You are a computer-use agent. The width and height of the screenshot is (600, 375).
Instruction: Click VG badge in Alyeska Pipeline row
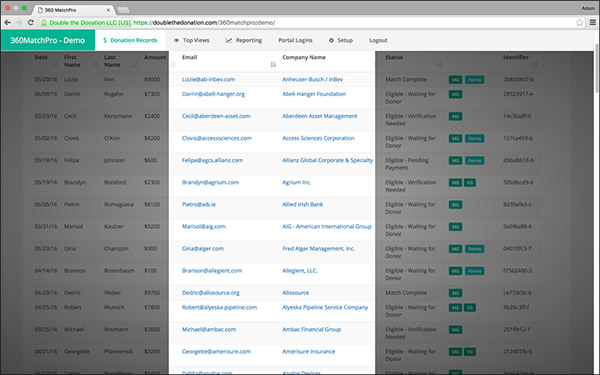pos(470,308)
